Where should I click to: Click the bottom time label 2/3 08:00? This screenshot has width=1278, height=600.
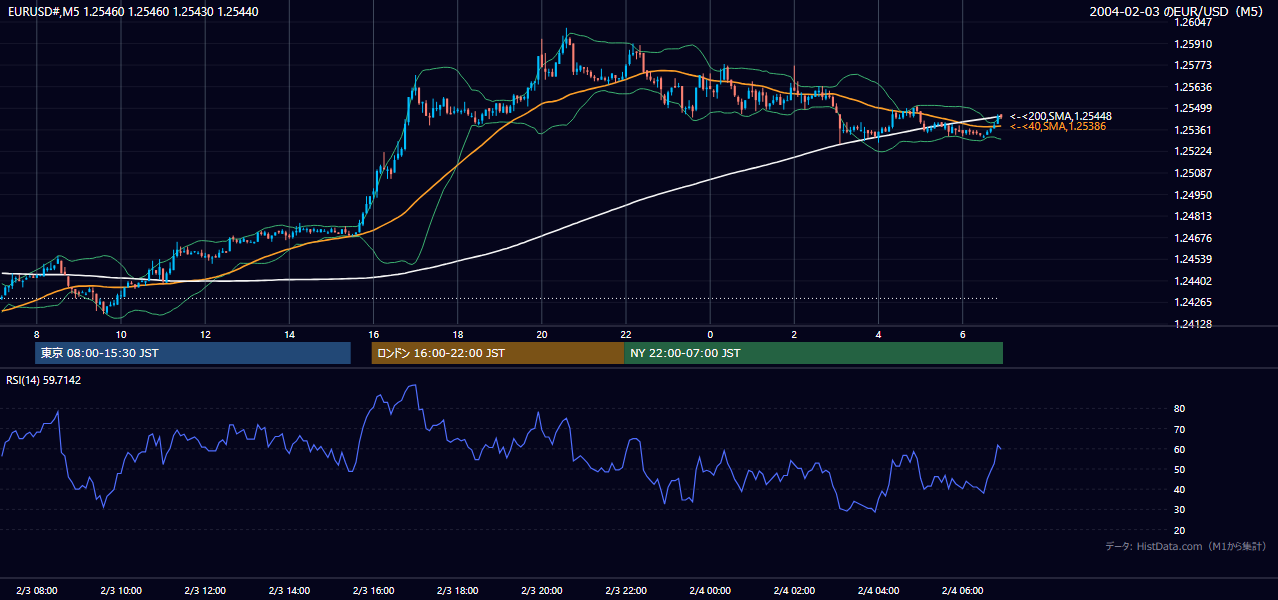(37, 590)
